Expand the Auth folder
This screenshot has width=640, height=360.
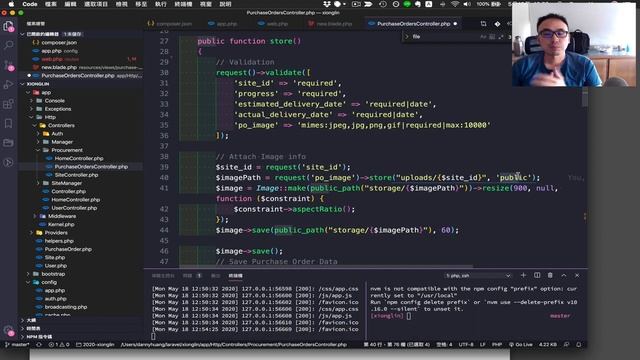[38, 133]
